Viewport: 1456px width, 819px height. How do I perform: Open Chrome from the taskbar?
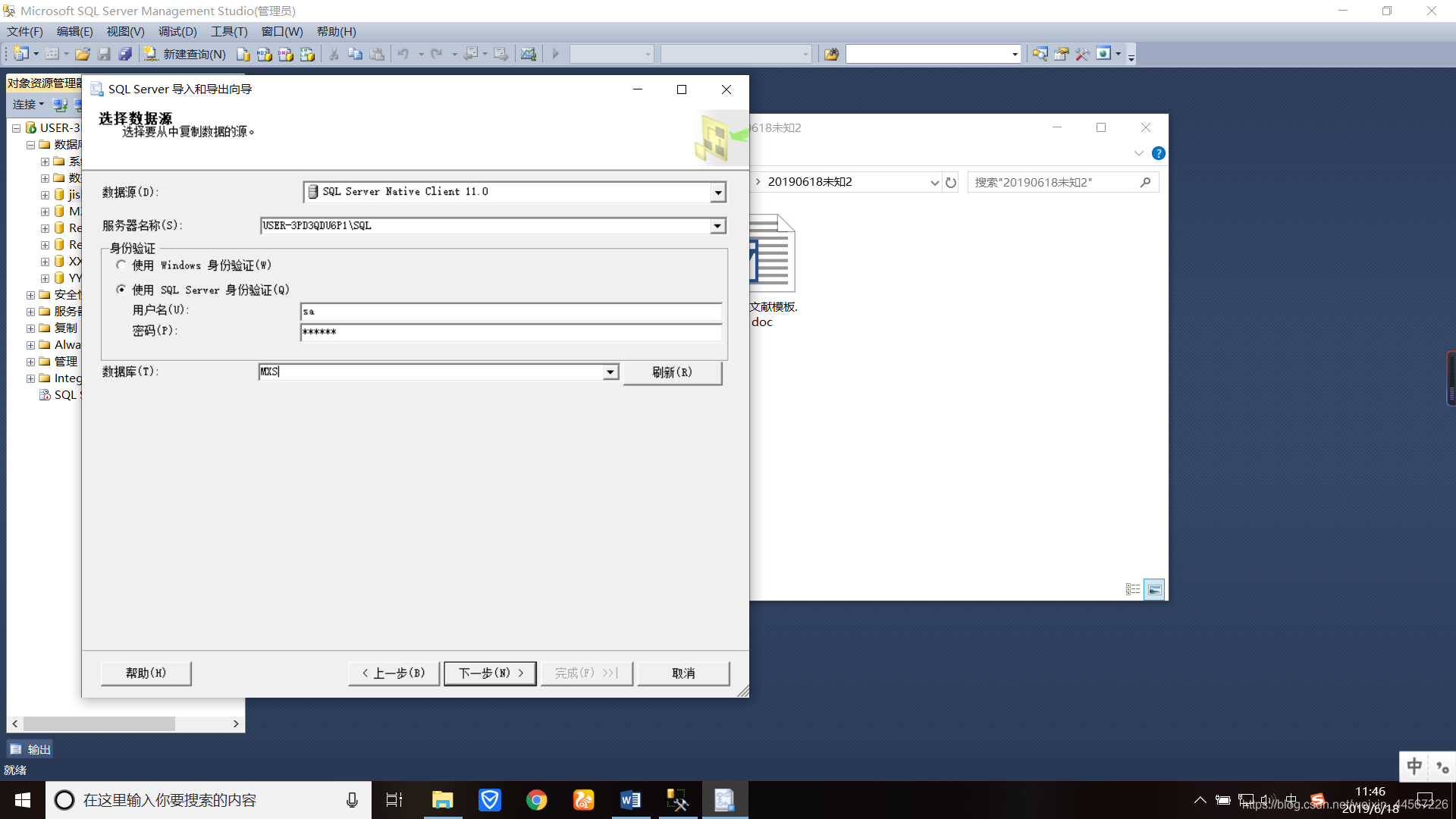coord(537,800)
